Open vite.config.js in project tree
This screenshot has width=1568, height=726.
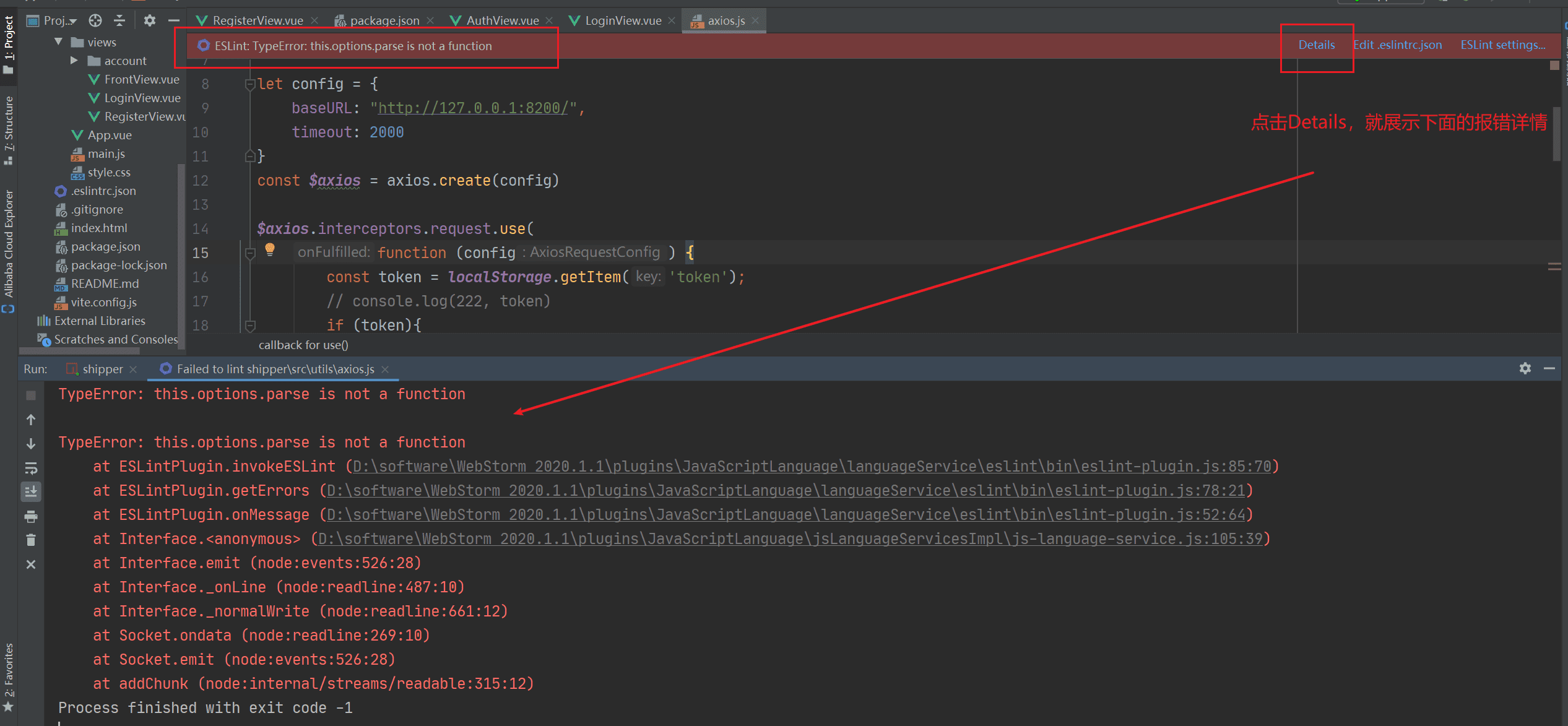[103, 302]
